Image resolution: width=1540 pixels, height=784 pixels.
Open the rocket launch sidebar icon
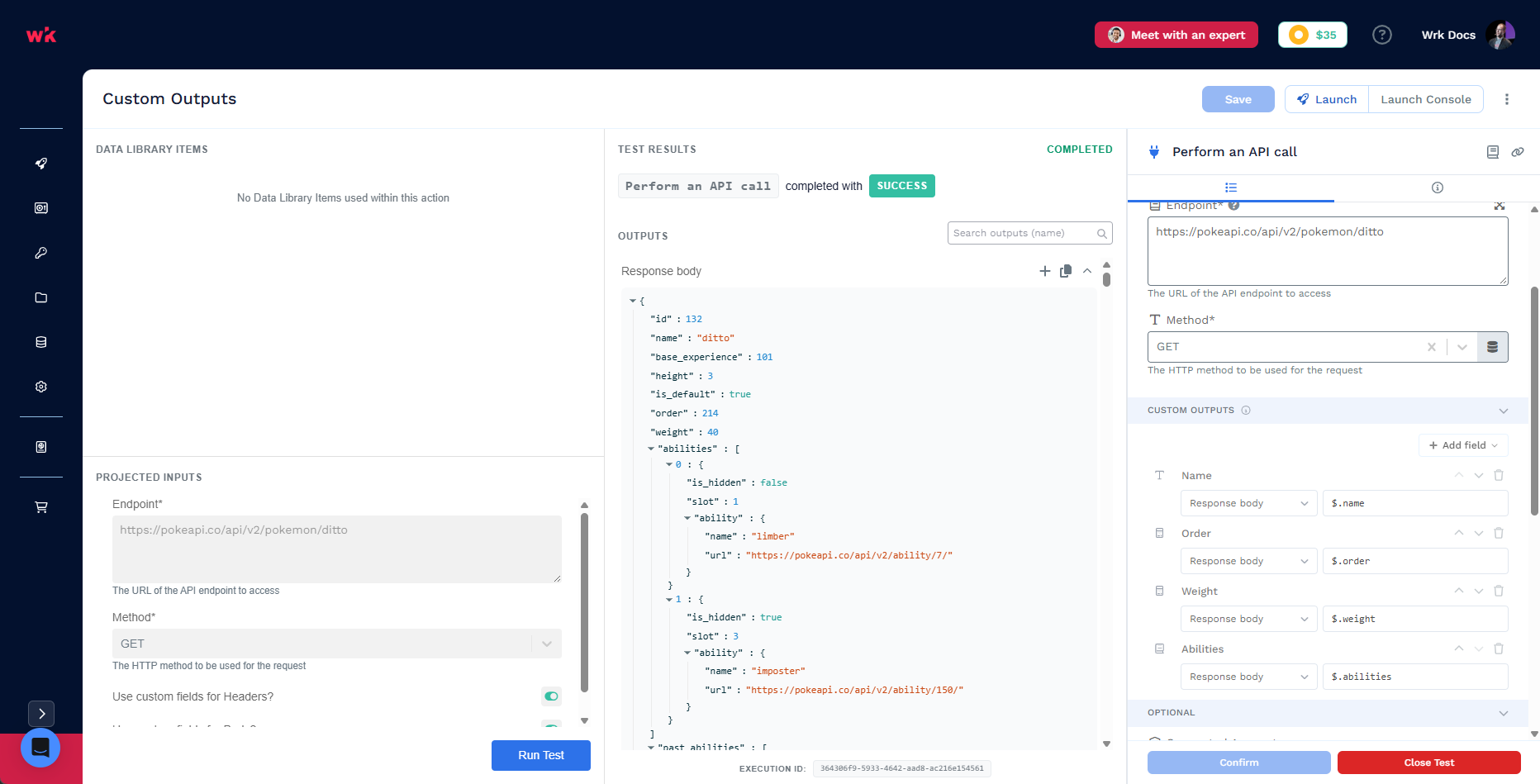point(40,164)
